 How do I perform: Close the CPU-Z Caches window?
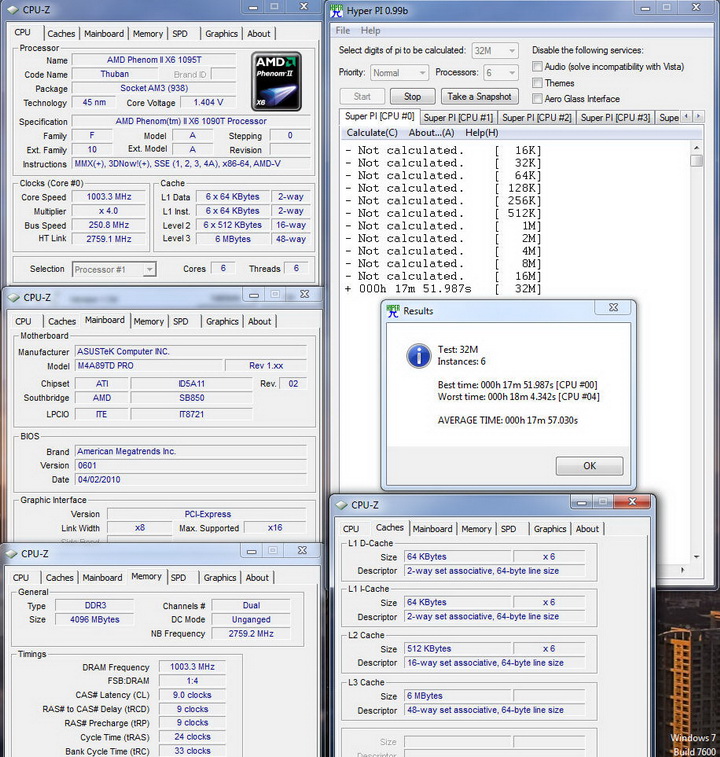click(x=632, y=502)
